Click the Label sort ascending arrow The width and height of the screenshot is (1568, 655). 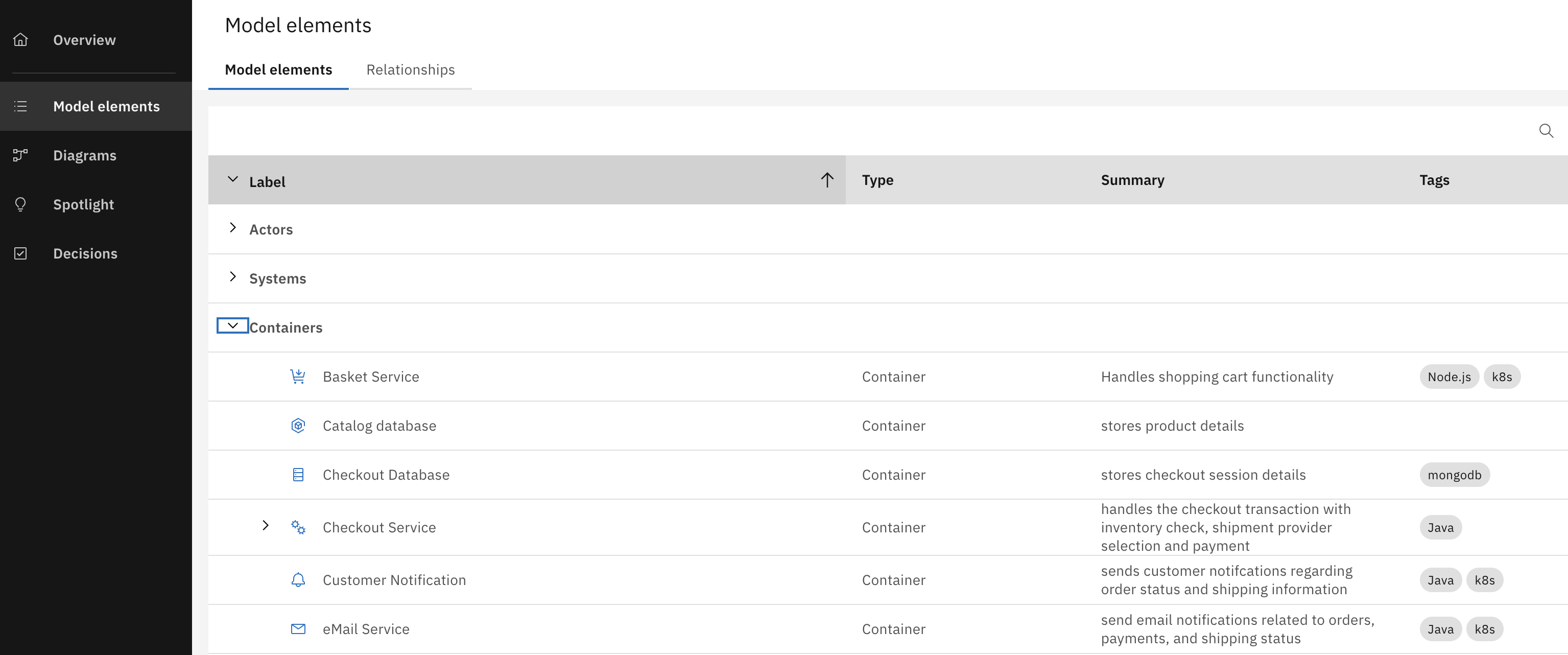pyautogui.click(x=826, y=179)
